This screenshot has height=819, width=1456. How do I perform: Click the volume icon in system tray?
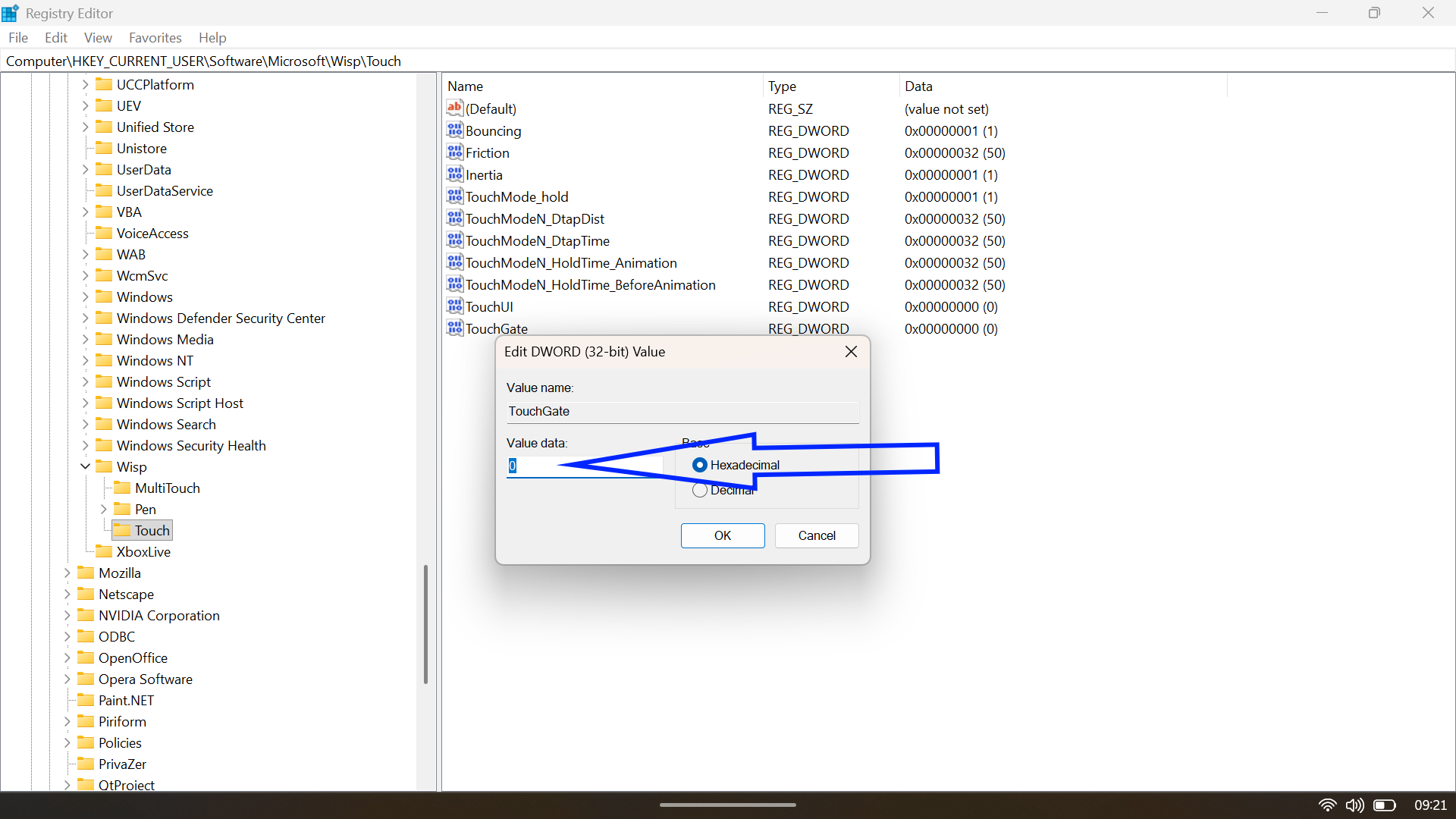(x=1355, y=805)
